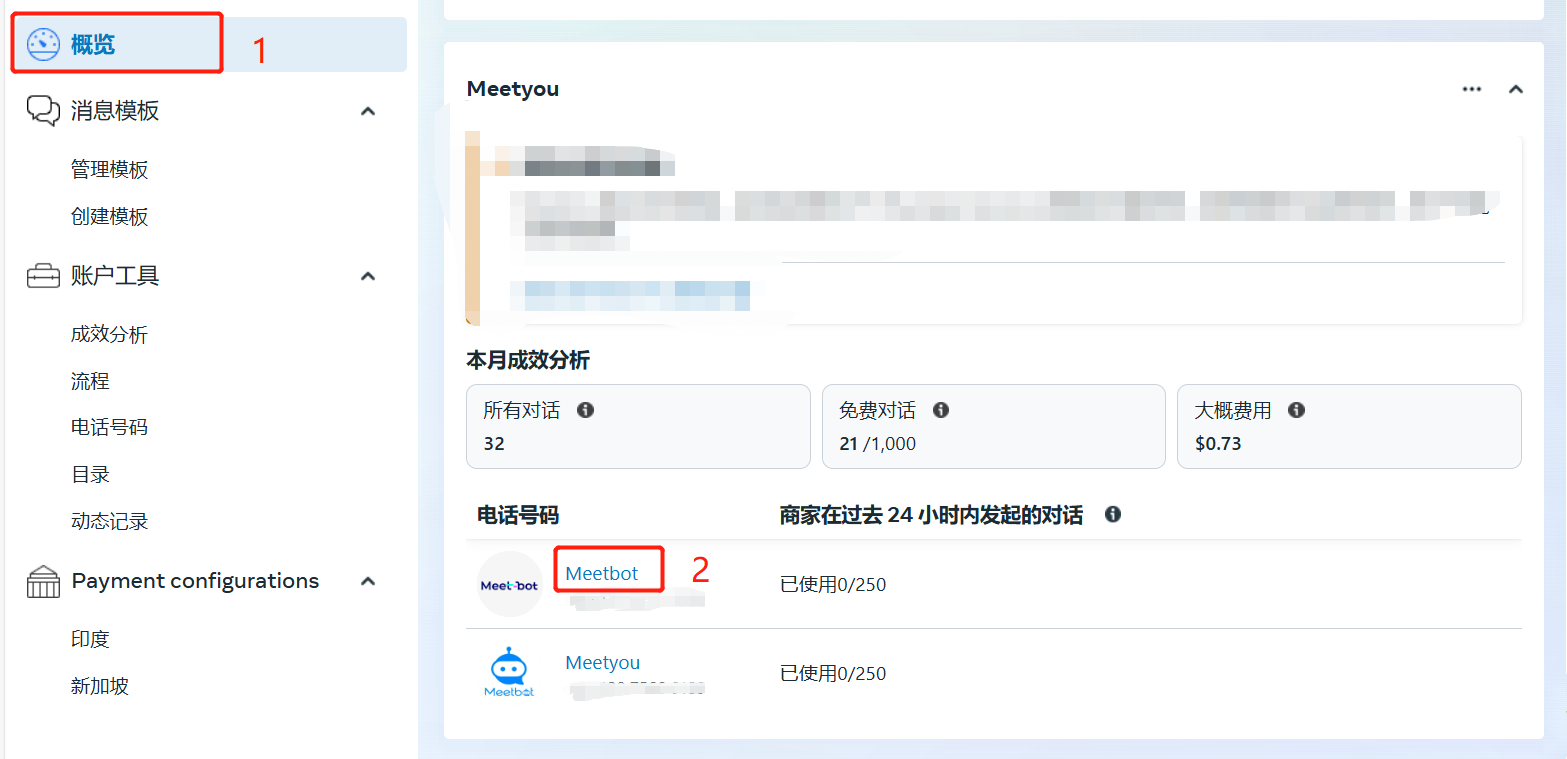Open 动态记录 in the sidebar
The width and height of the screenshot is (1567, 759).
tap(110, 521)
